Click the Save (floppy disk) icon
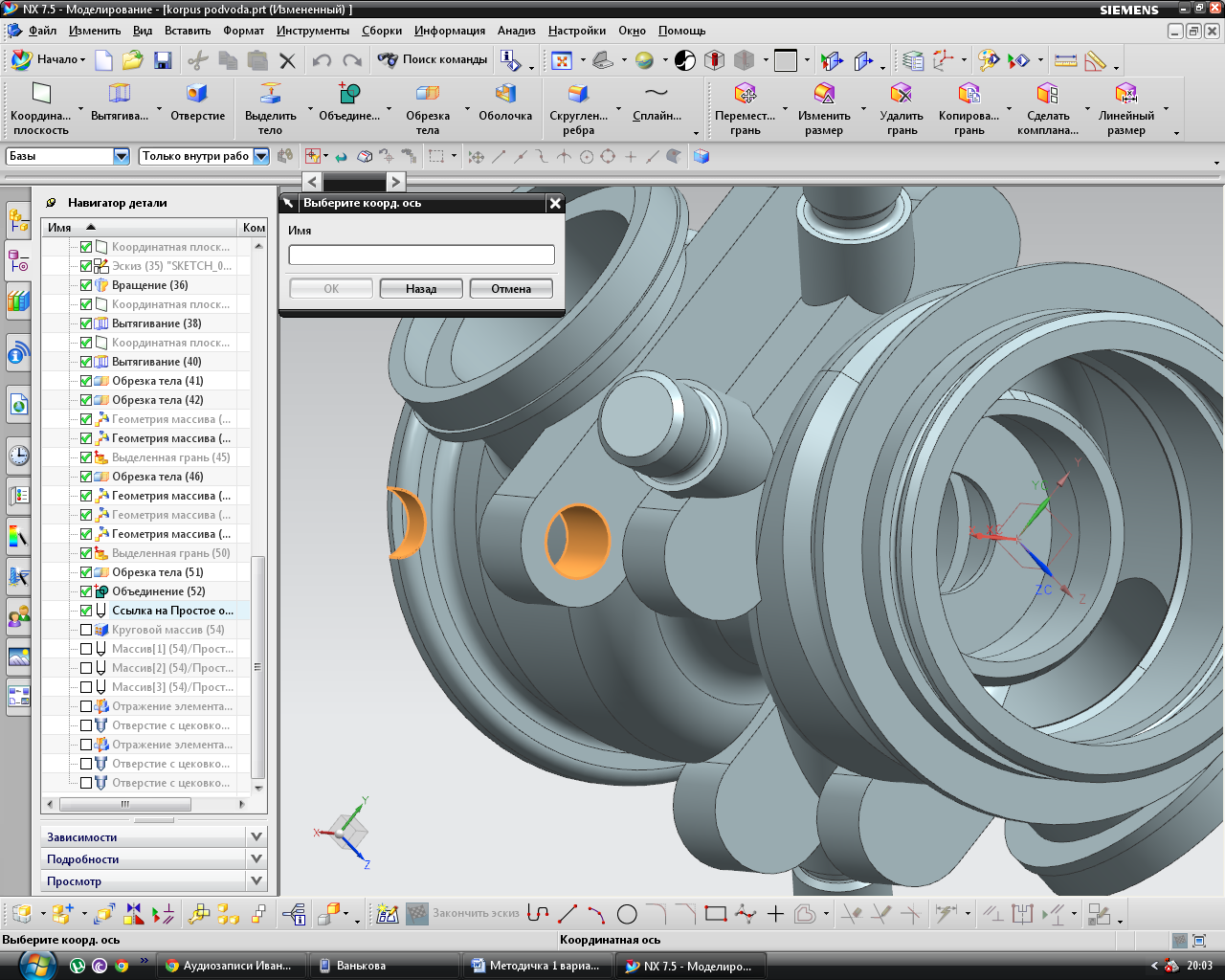The image size is (1225, 980). pyautogui.click(x=163, y=60)
